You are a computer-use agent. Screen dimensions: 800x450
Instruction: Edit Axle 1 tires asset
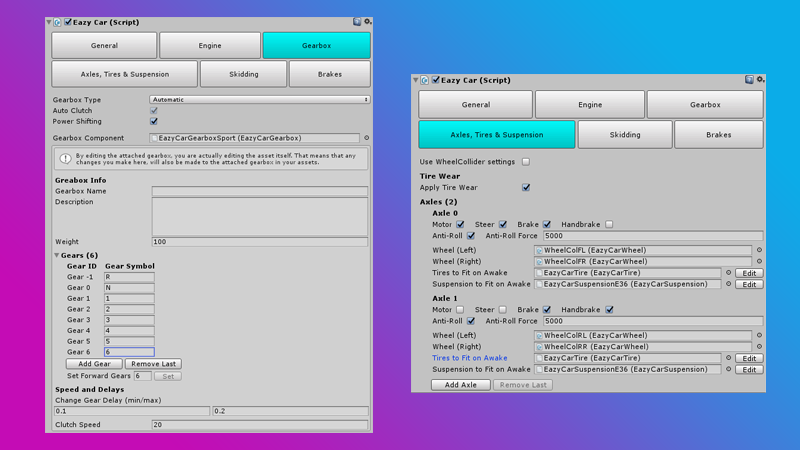[749, 358]
